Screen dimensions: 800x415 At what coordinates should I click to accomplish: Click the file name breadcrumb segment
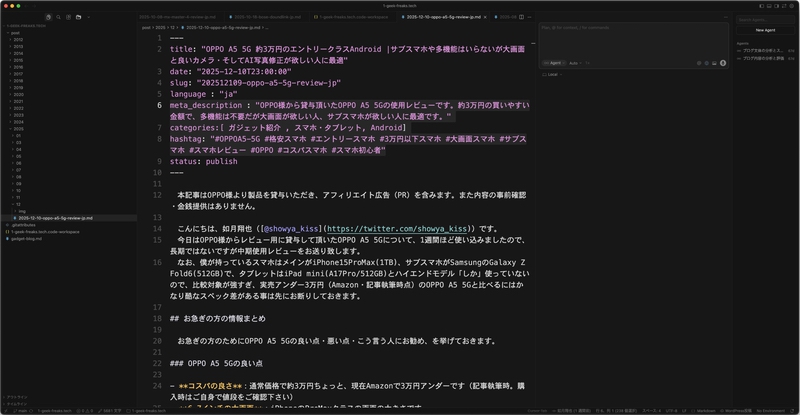(222, 28)
